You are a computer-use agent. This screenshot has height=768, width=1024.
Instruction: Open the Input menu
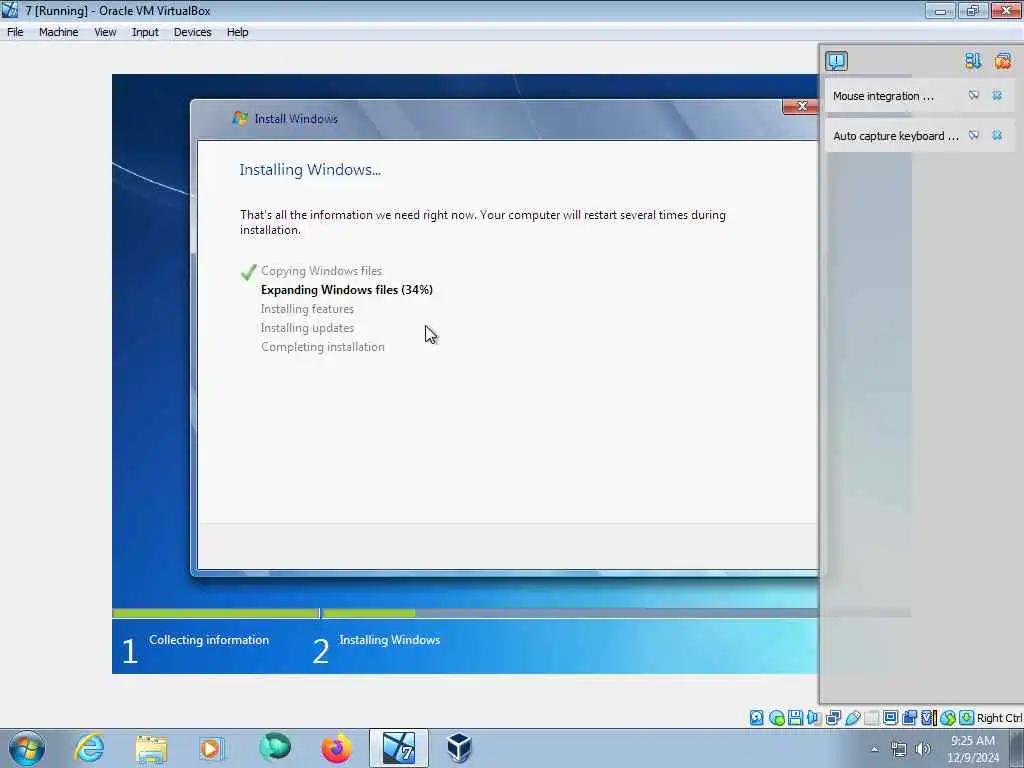[145, 32]
